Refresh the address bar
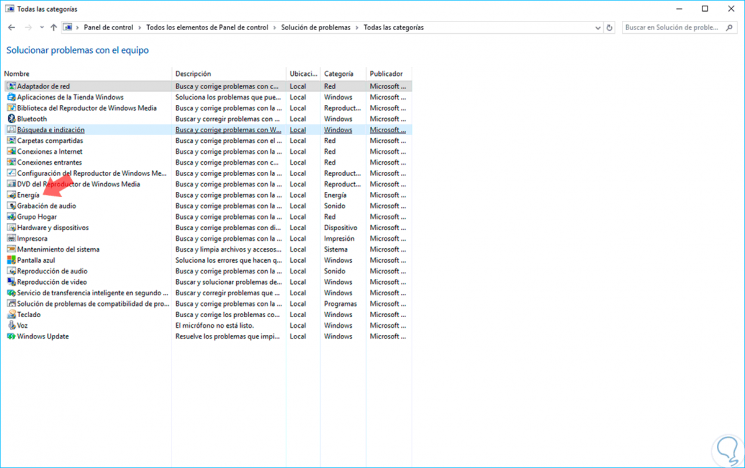 (610, 28)
